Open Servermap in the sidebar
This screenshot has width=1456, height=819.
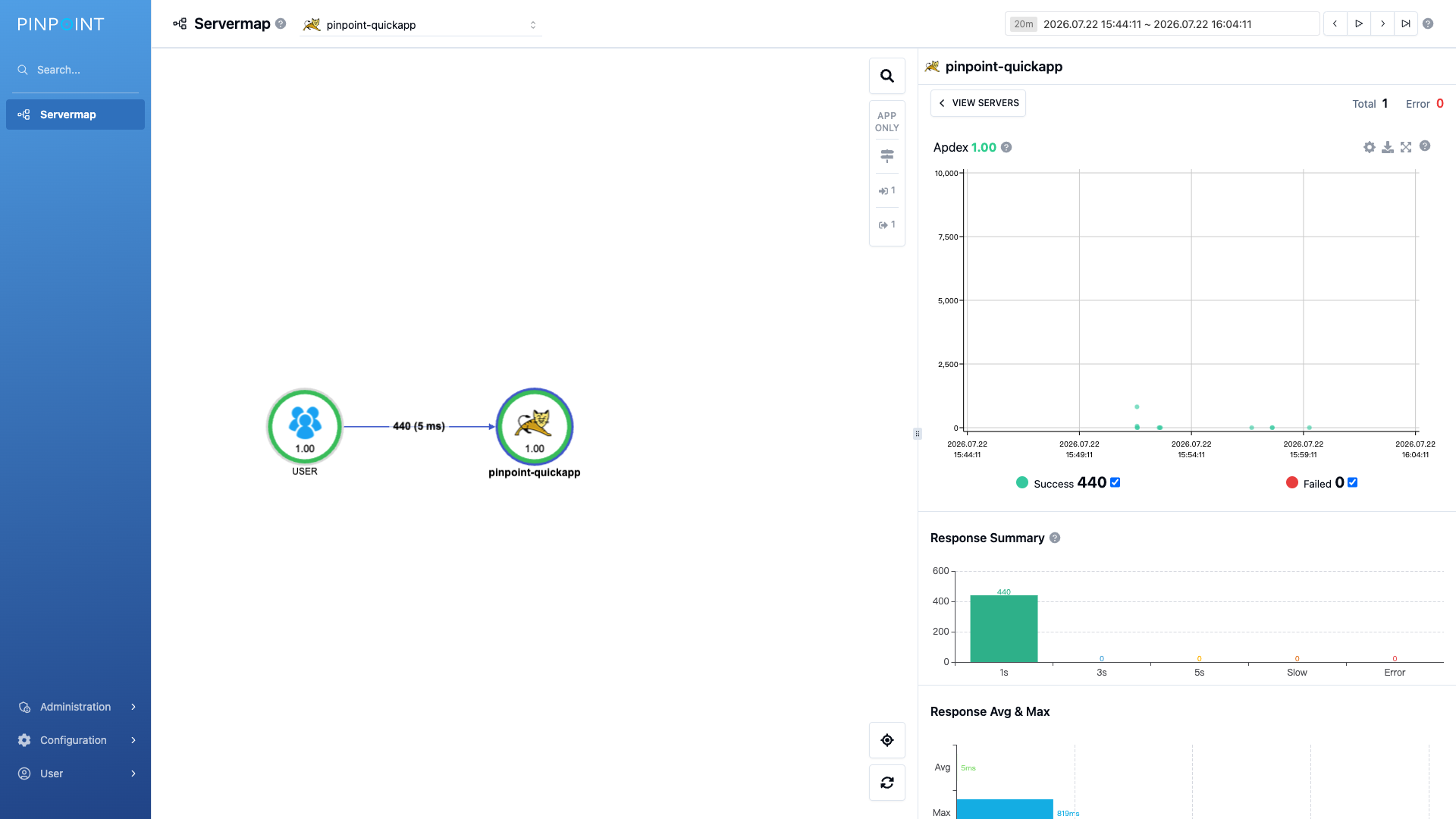click(75, 115)
